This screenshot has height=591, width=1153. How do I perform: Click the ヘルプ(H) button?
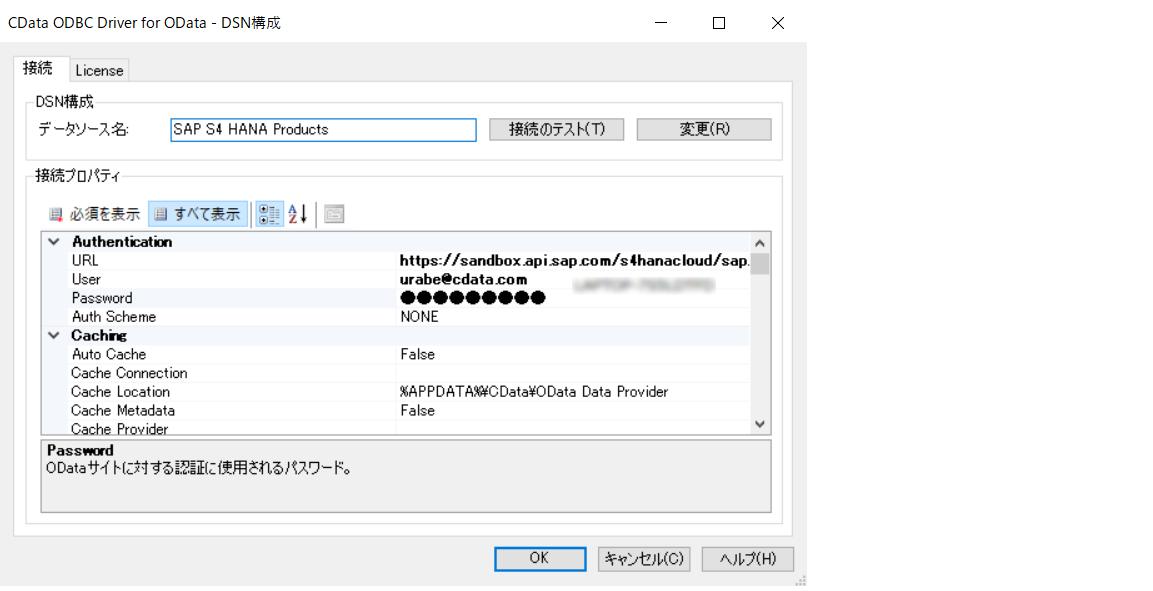point(748,559)
